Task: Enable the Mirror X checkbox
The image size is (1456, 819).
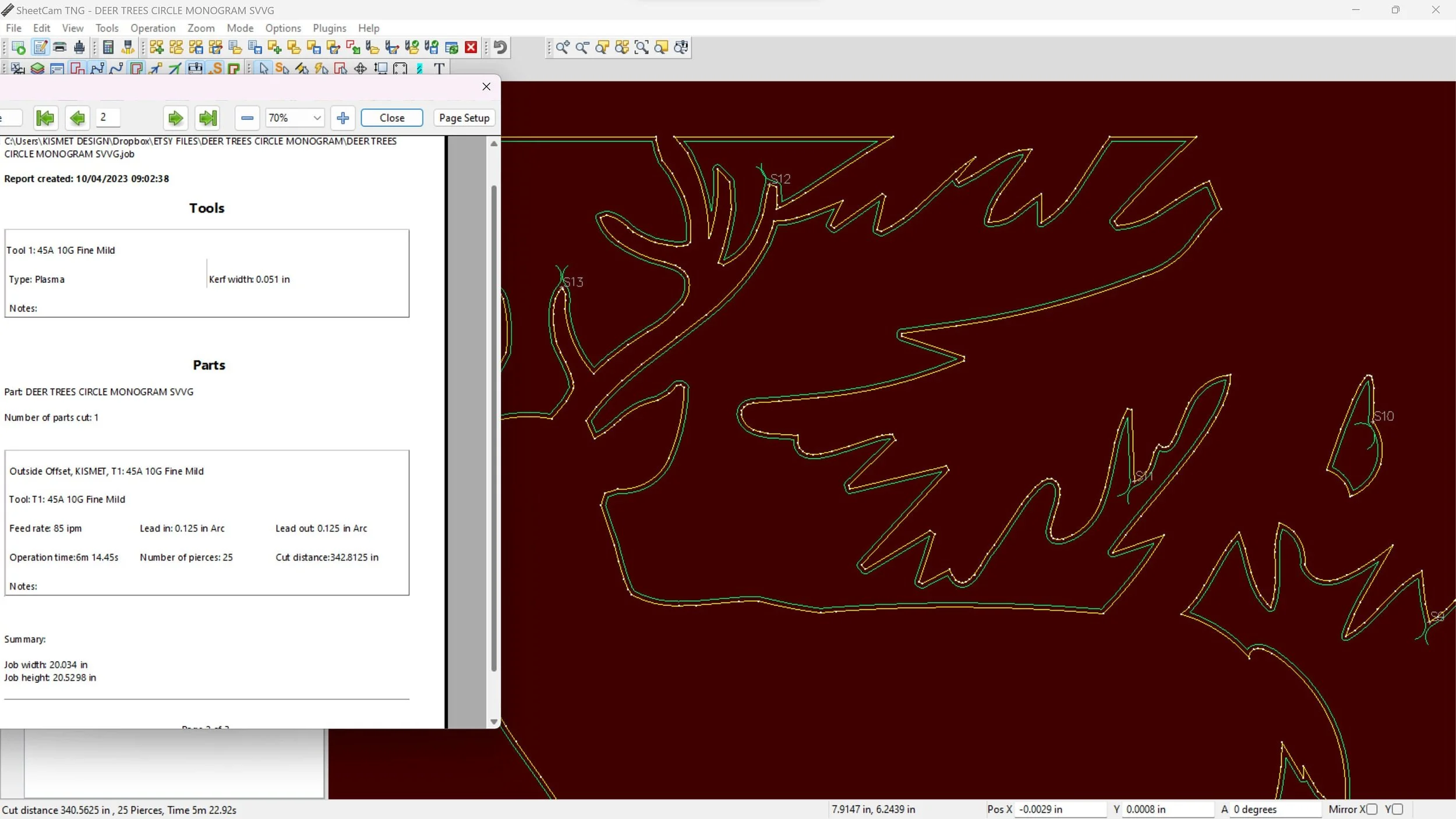Action: pyautogui.click(x=1372, y=809)
